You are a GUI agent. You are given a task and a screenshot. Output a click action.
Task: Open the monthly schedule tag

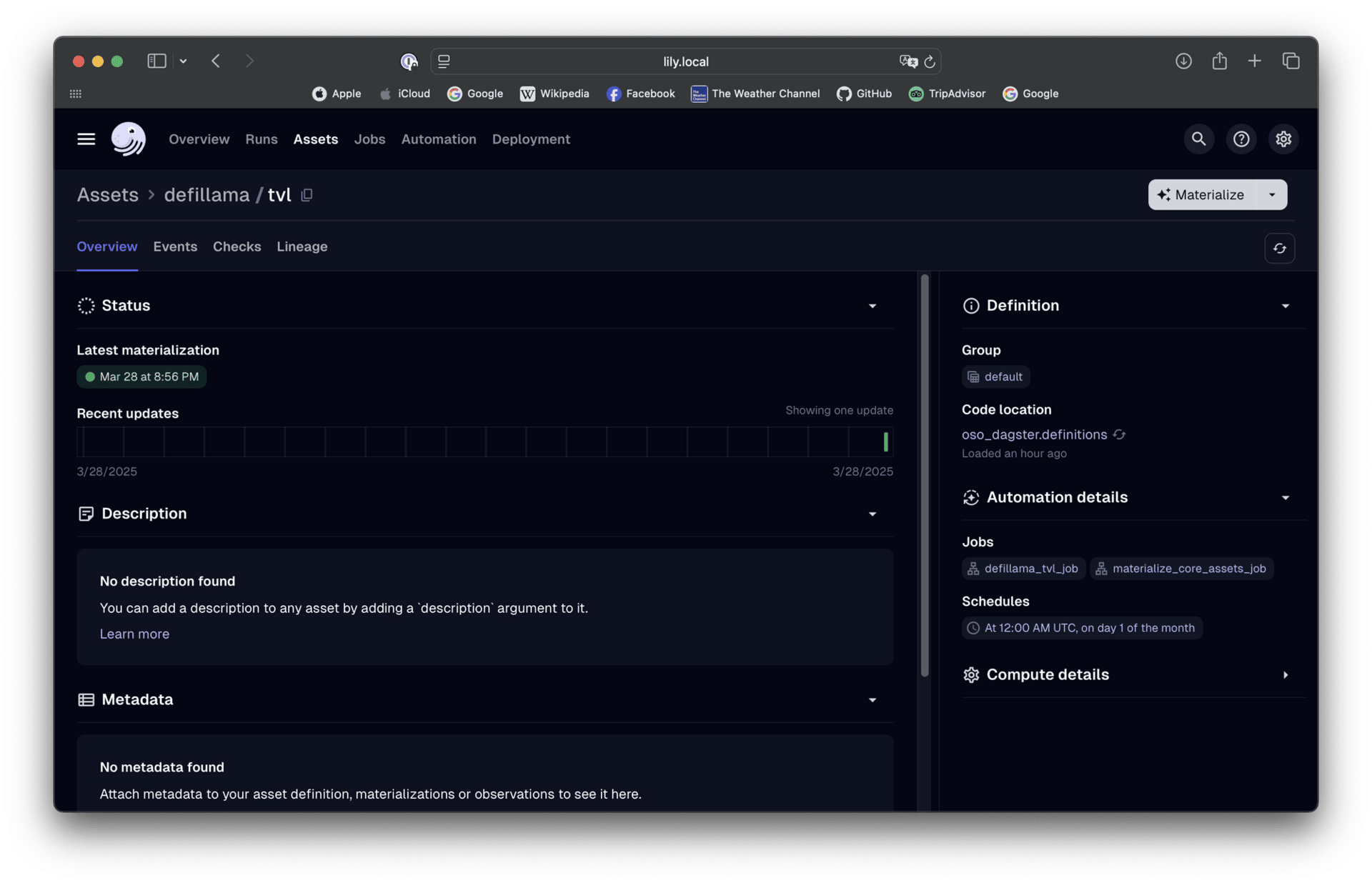pos(1082,628)
